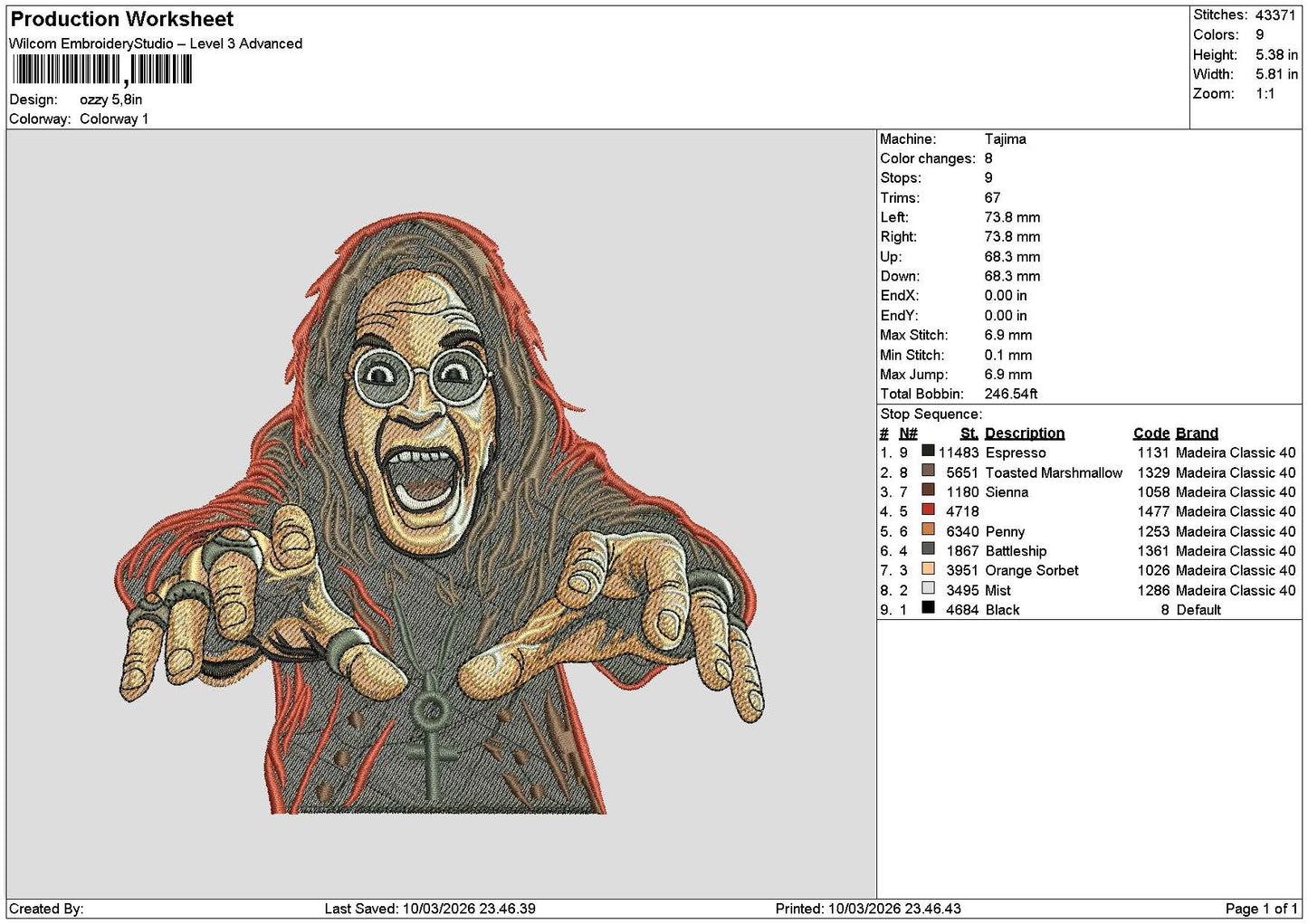This screenshot has width=1308, height=924.
Task: Click the Orange Sorbet color swatch
Action: pos(928,568)
